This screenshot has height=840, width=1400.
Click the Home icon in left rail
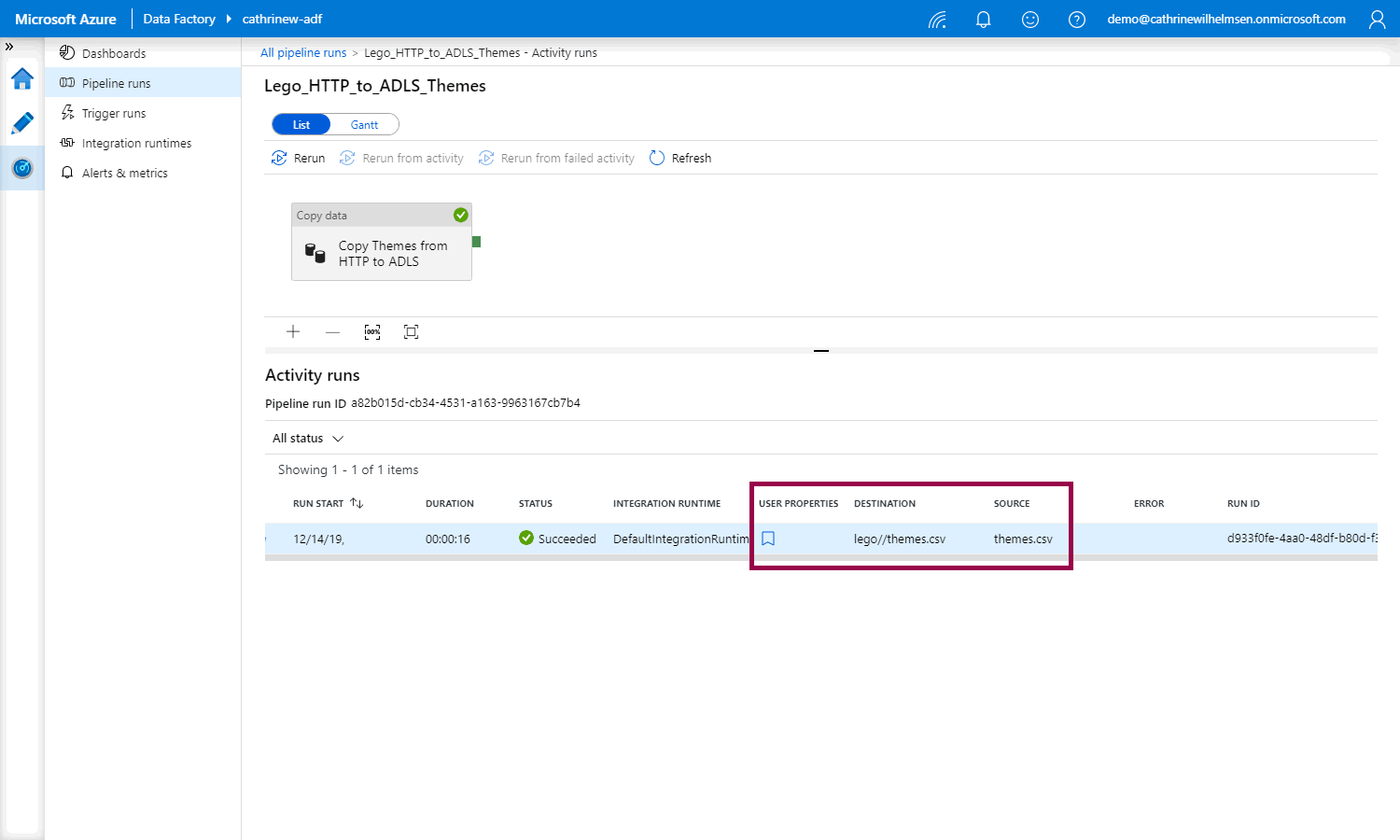(22, 79)
